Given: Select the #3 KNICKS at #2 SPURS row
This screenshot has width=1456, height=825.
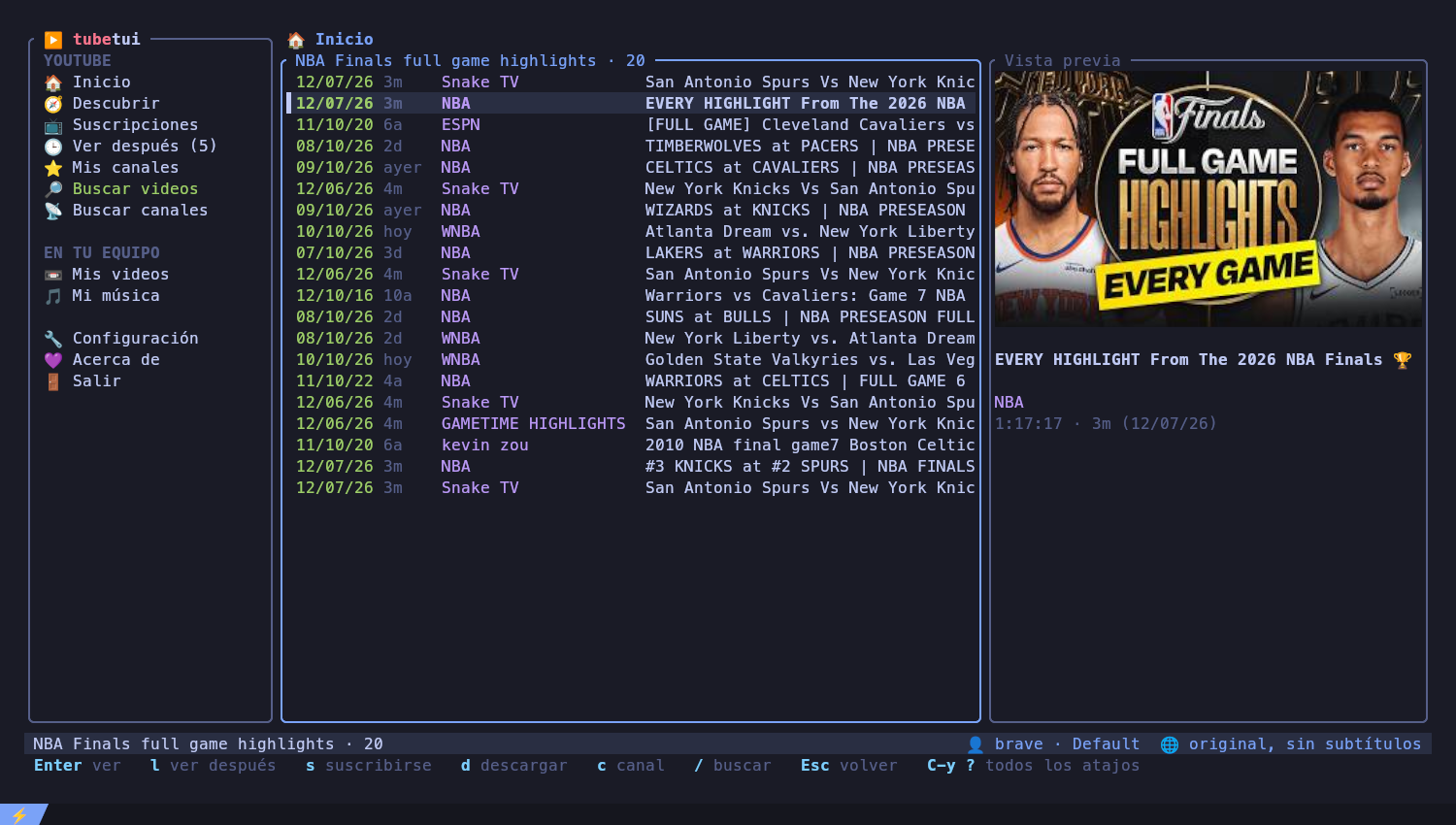Looking at the screenshot, I should tap(631, 467).
